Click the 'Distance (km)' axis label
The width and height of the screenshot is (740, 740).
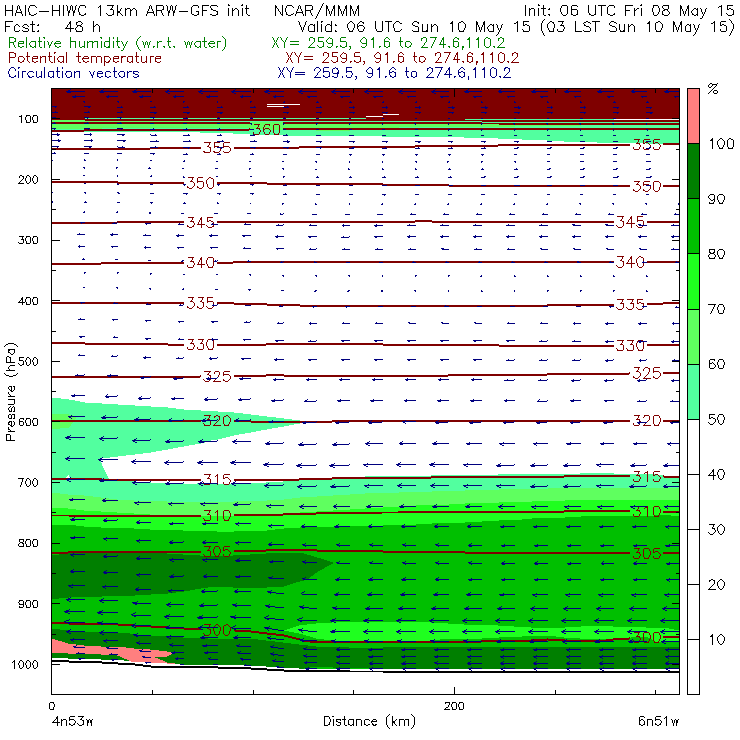(x=370, y=721)
